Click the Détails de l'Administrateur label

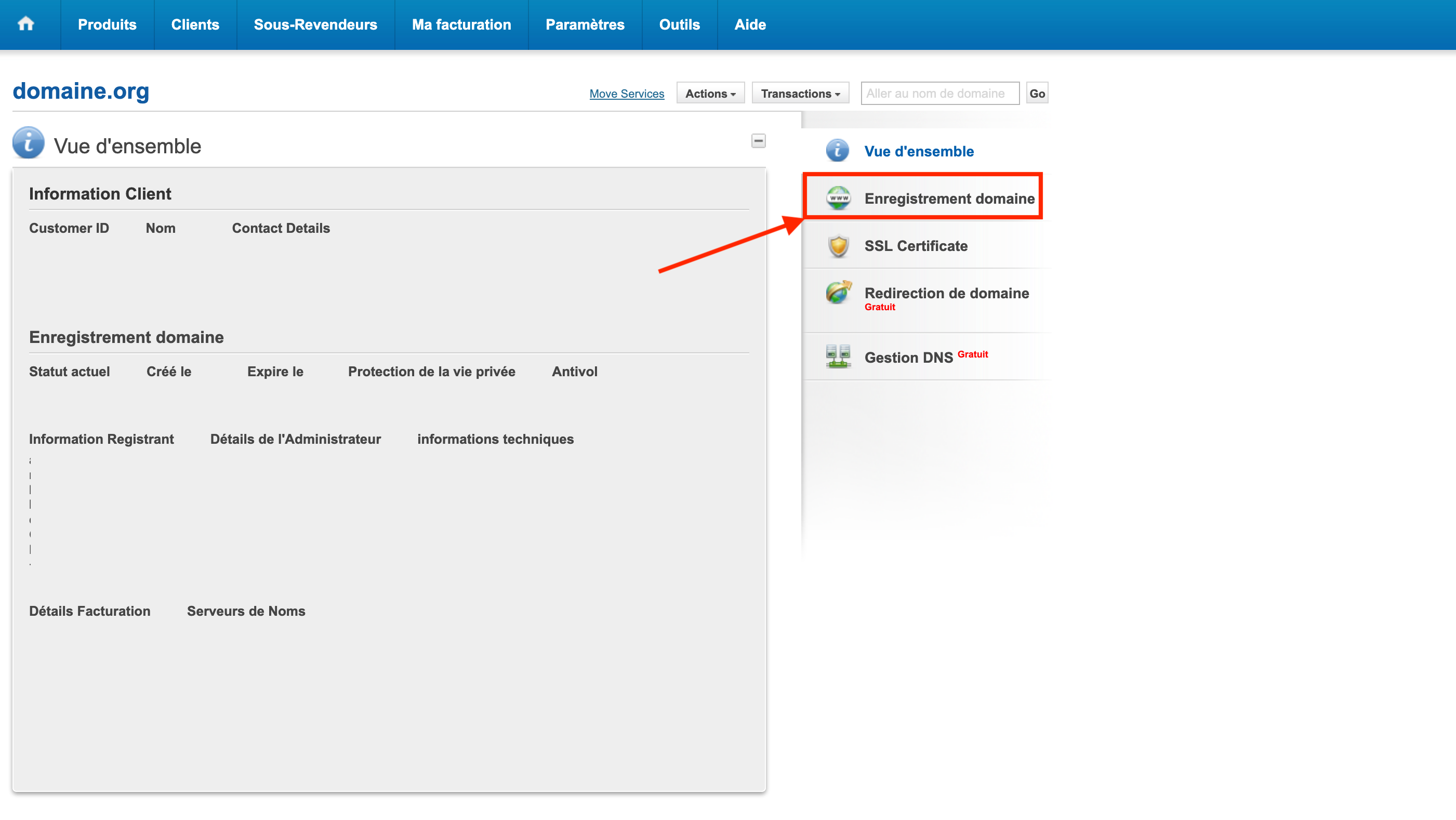click(296, 439)
